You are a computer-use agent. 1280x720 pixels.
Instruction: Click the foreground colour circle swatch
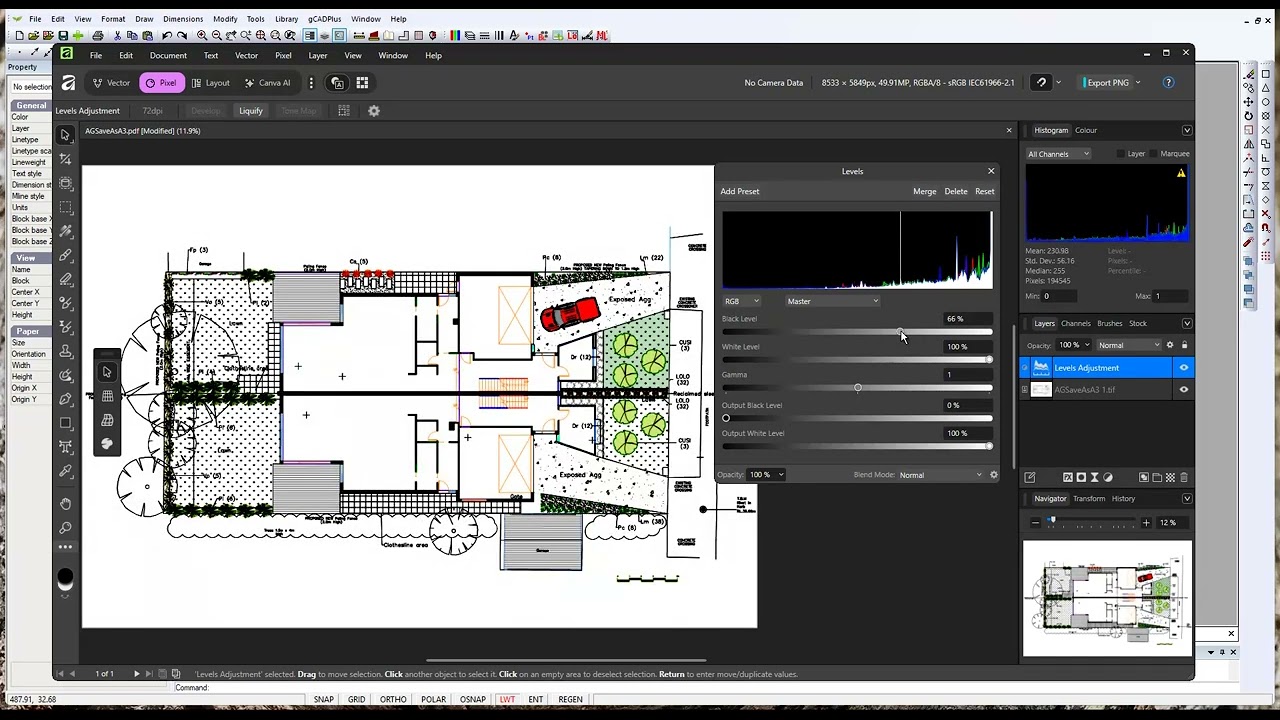pyautogui.click(x=65, y=578)
